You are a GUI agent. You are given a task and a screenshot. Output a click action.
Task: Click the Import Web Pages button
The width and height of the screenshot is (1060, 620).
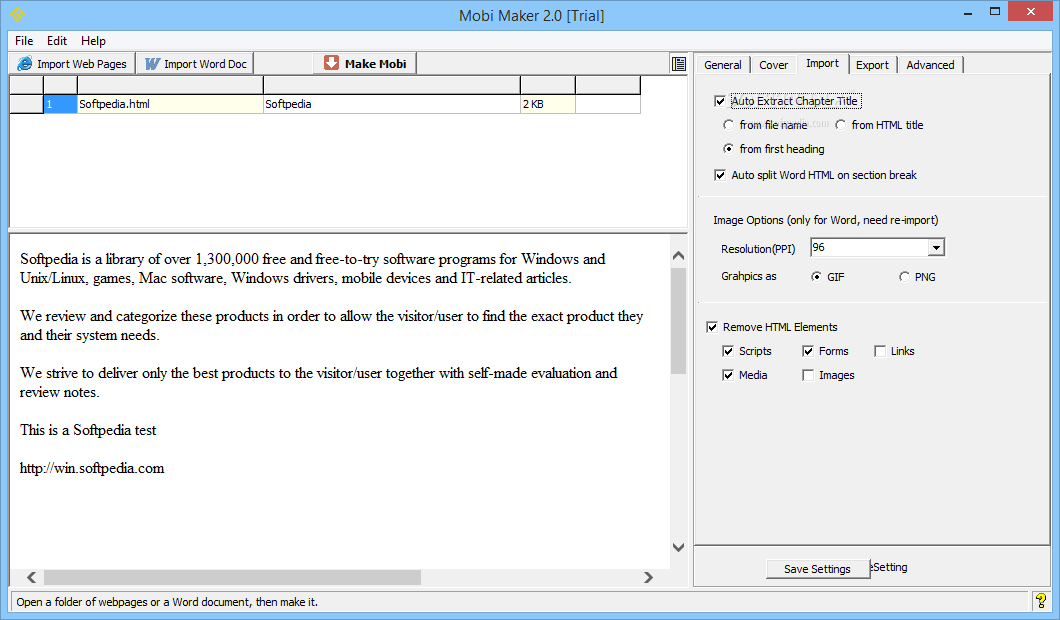[x=72, y=64]
